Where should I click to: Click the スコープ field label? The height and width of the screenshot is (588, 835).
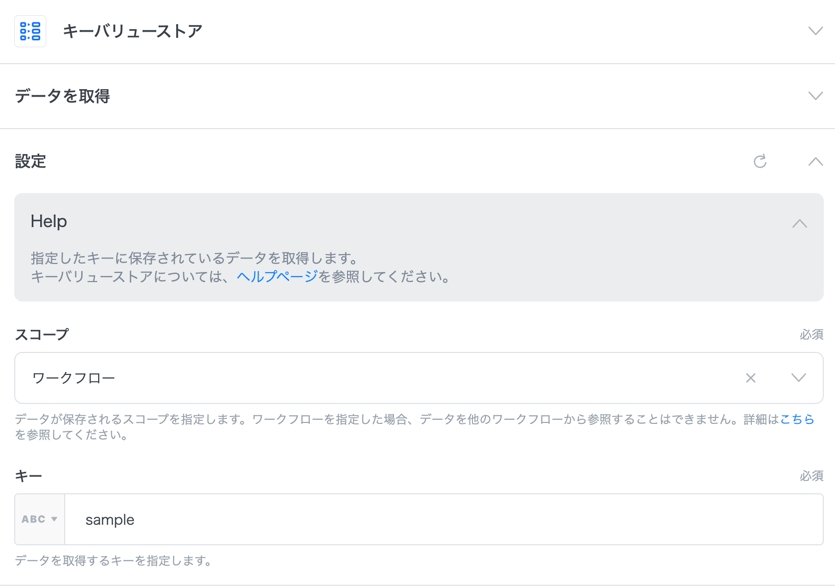coord(41,334)
